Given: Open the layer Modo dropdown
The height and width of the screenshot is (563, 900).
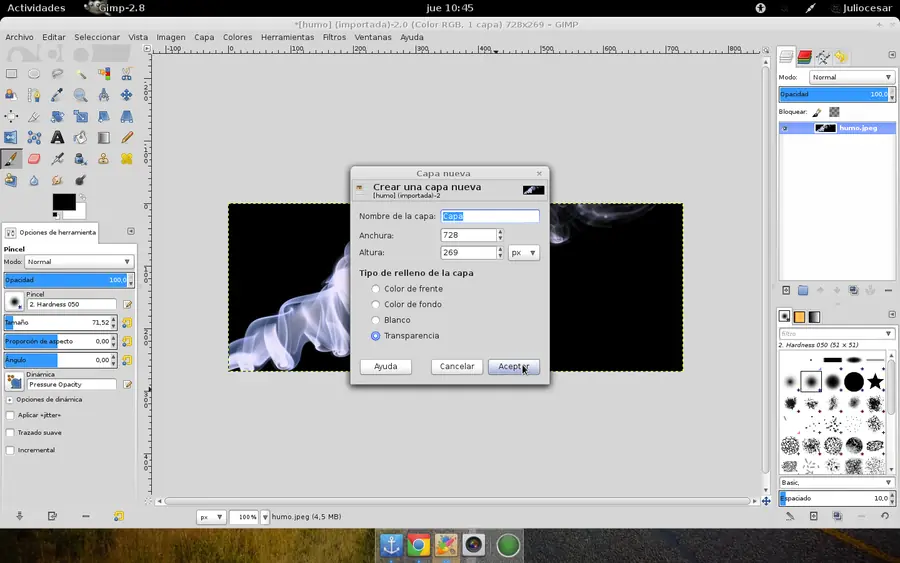Looking at the screenshot, I should point(851,77).
